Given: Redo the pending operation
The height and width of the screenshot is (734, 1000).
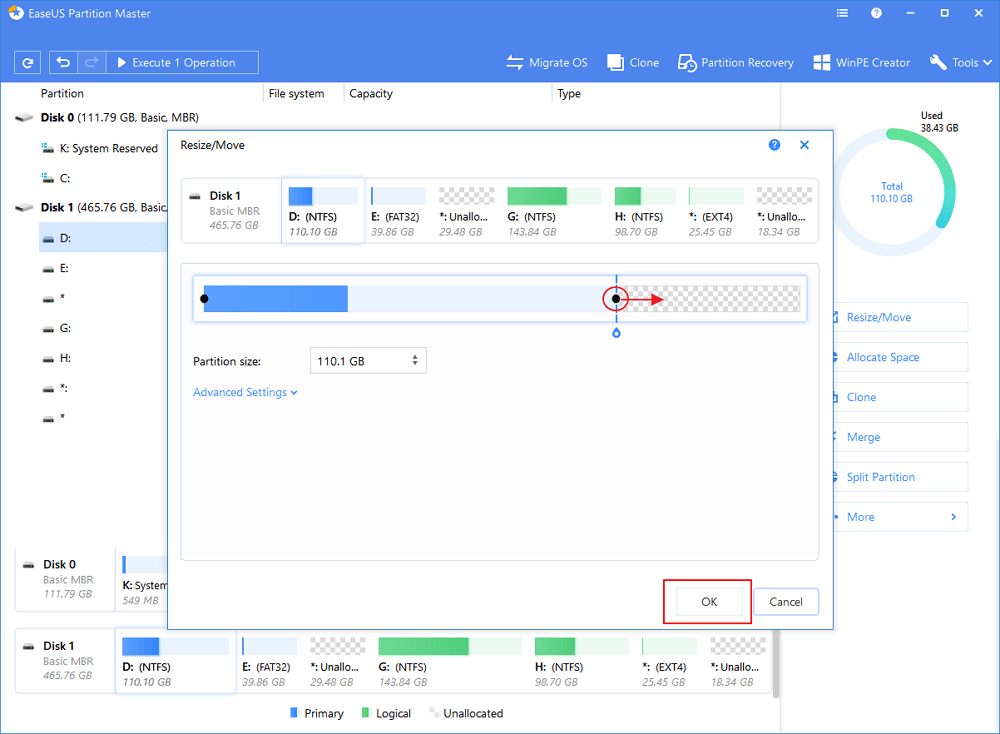Looking at the screenshot, I should (x=91, y=62).
